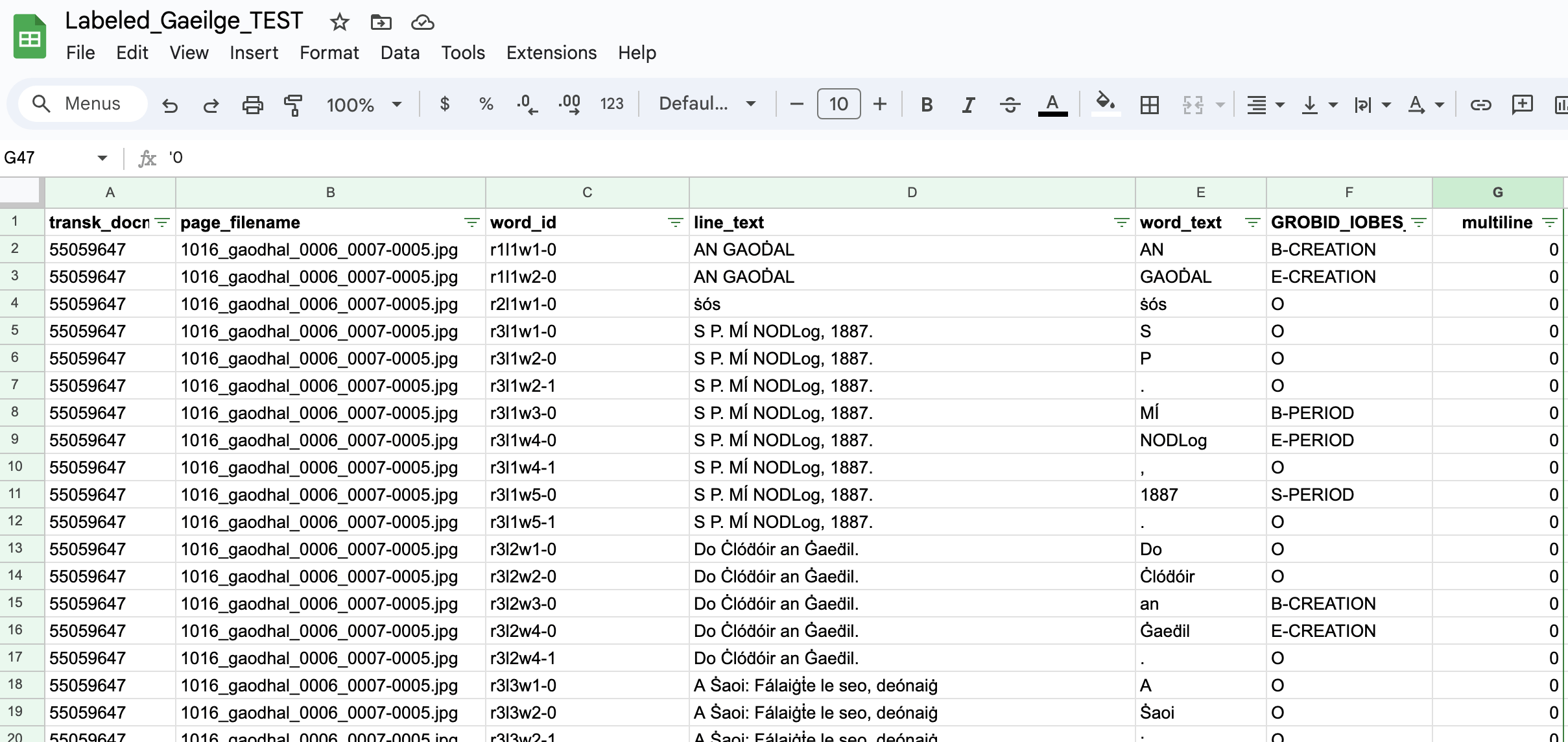Toggle italic text formatting

(x=968, y=104)
